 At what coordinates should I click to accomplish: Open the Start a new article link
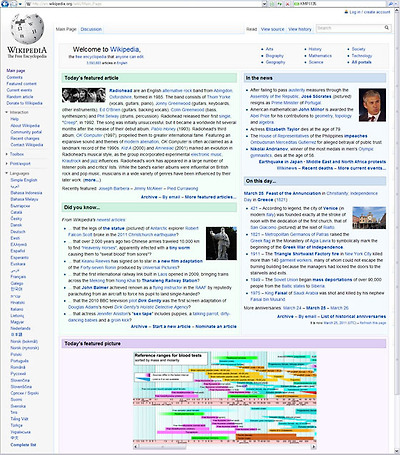pyautogui.click(x=171, y=326)
